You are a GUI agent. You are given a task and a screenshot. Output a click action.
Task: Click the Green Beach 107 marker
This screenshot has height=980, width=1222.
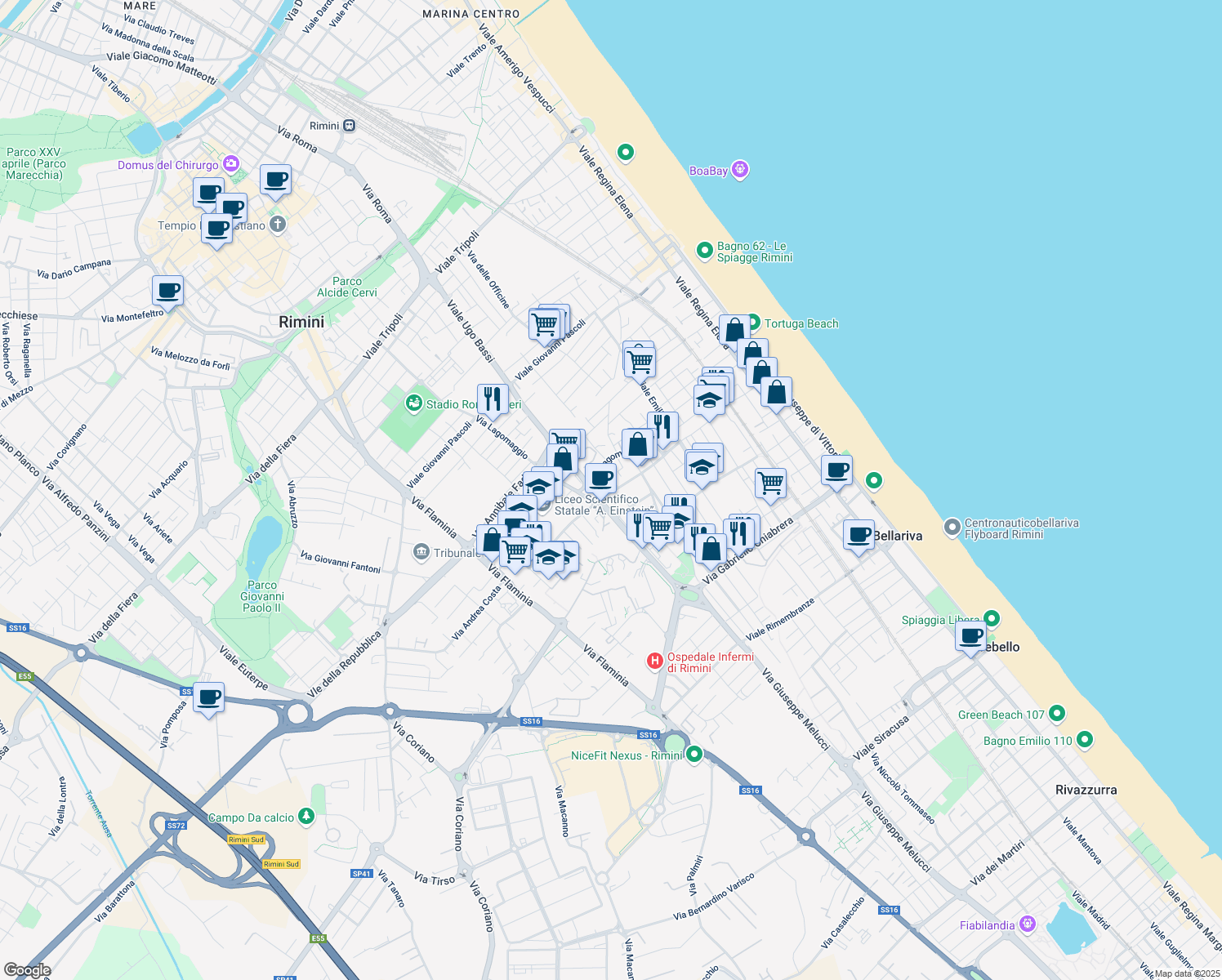(1057, 714)
